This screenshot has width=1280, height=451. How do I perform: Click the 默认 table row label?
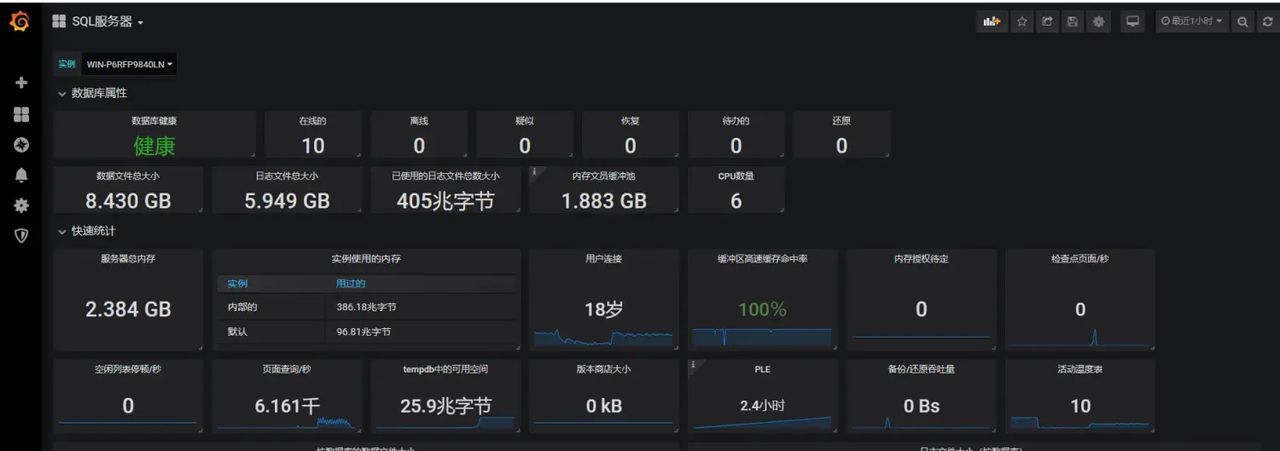tap(237, 331)
